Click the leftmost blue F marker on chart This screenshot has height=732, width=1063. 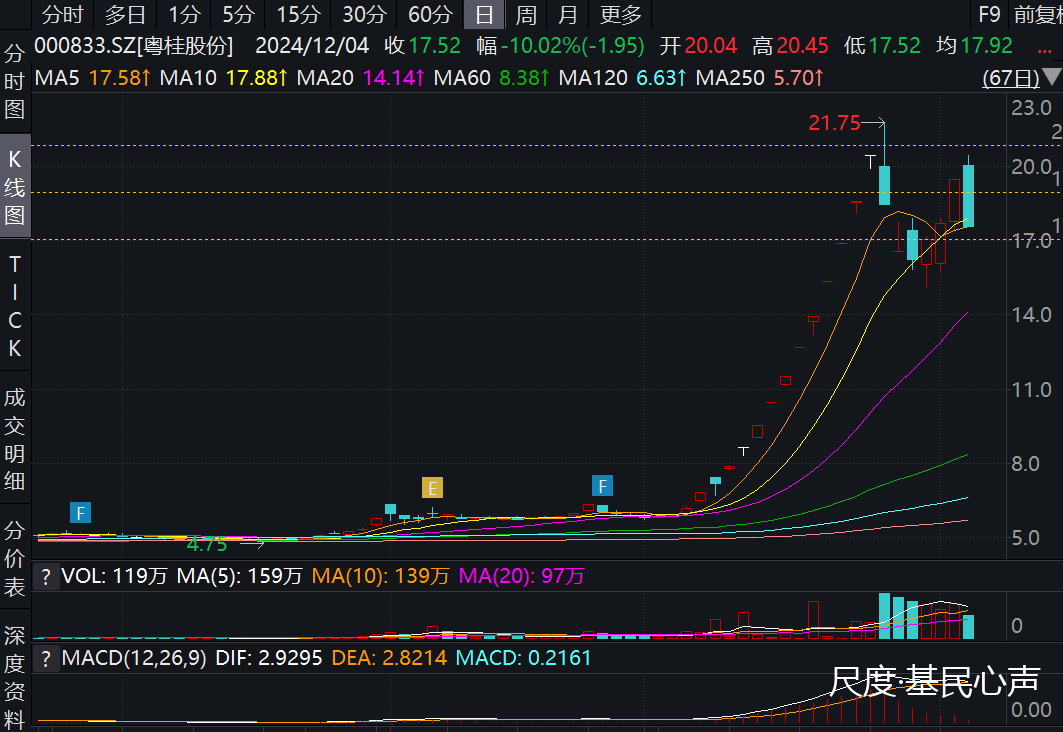pos(81,513)
